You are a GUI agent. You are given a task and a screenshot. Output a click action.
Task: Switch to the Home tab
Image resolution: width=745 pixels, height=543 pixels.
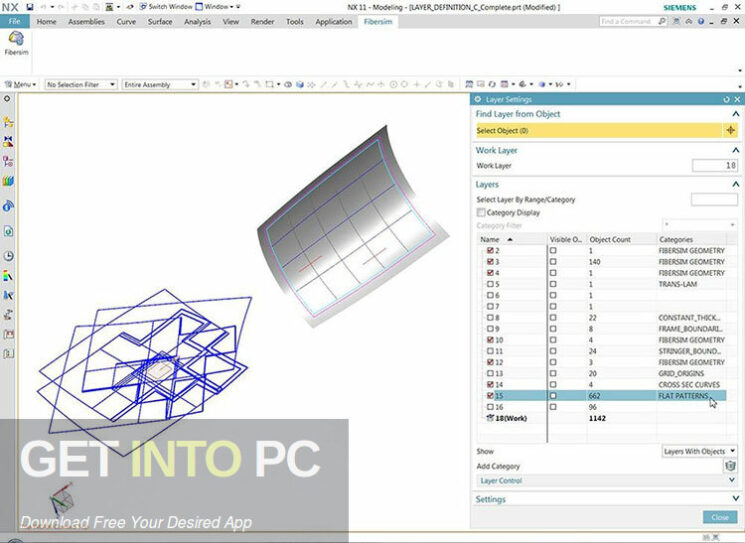tap(46, 21)
